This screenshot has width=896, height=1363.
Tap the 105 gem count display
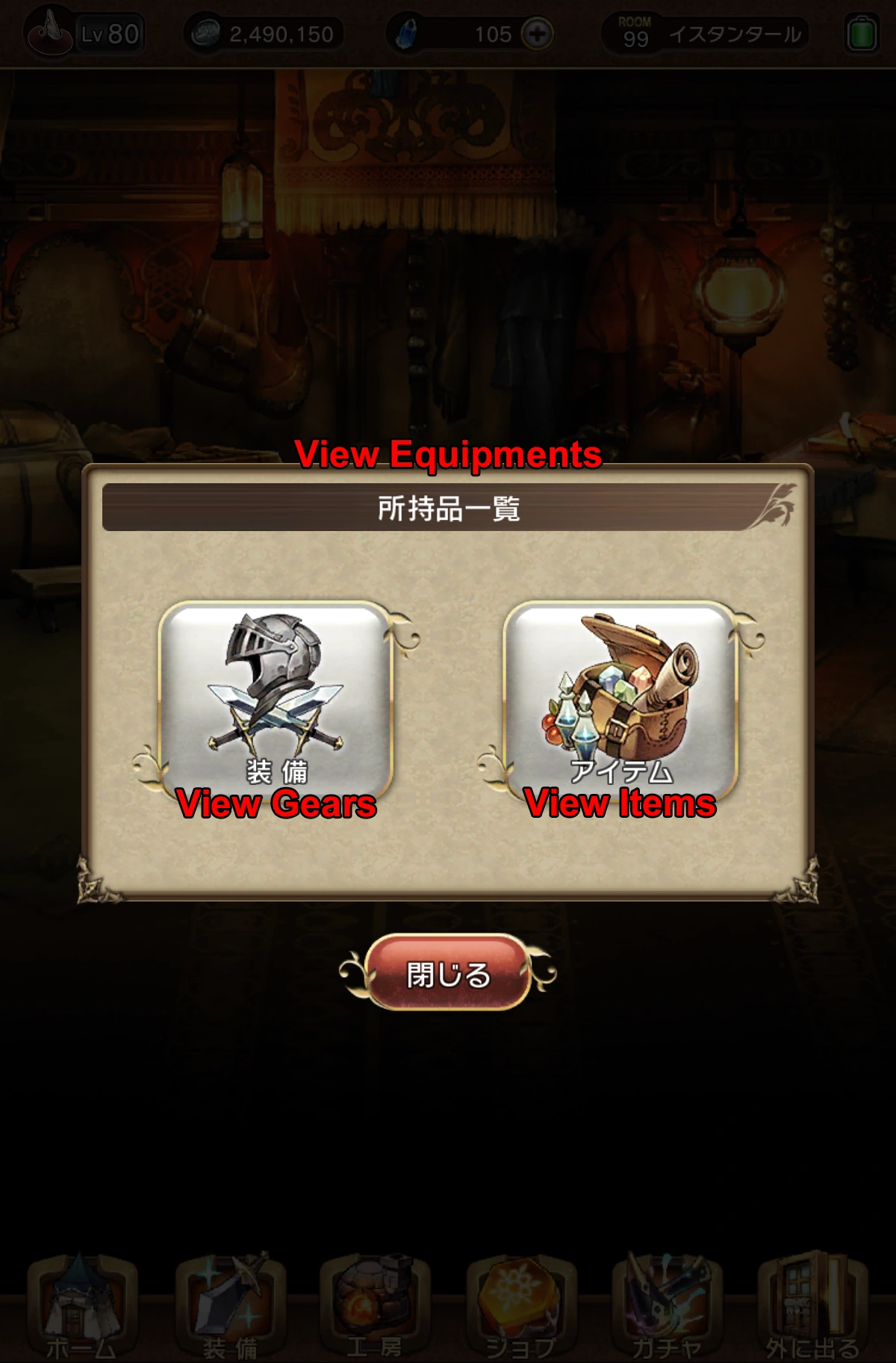493,34
